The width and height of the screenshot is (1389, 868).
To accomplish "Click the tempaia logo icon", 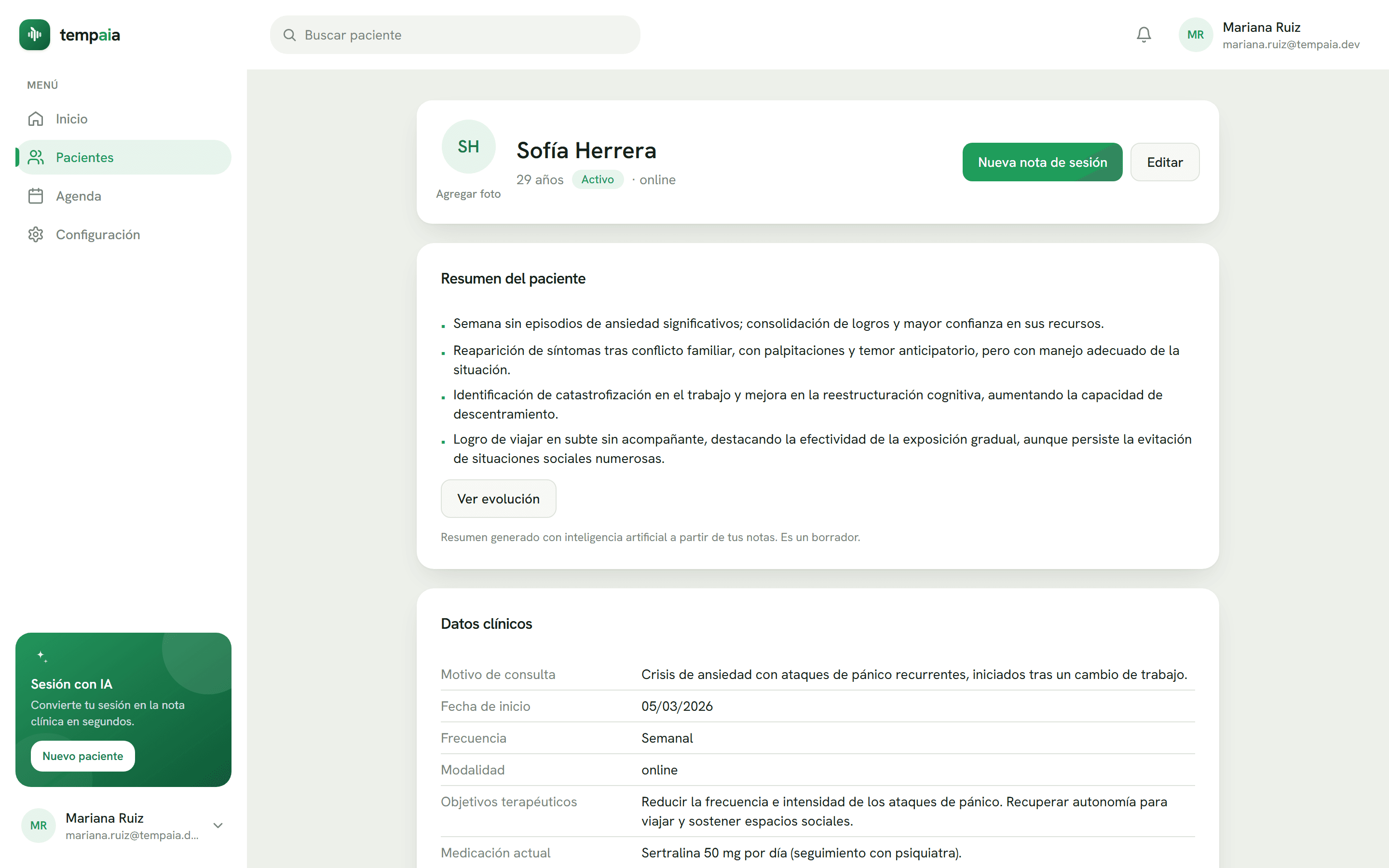I will coord(34,34).
